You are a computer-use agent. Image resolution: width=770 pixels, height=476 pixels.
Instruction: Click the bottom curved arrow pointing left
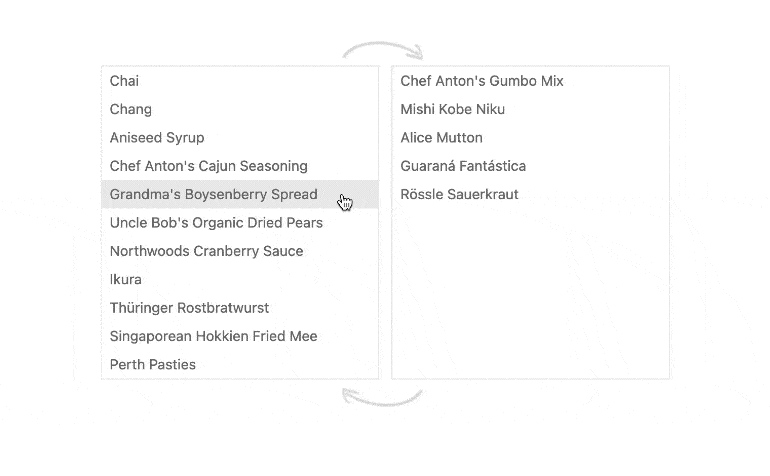(382, 397)
